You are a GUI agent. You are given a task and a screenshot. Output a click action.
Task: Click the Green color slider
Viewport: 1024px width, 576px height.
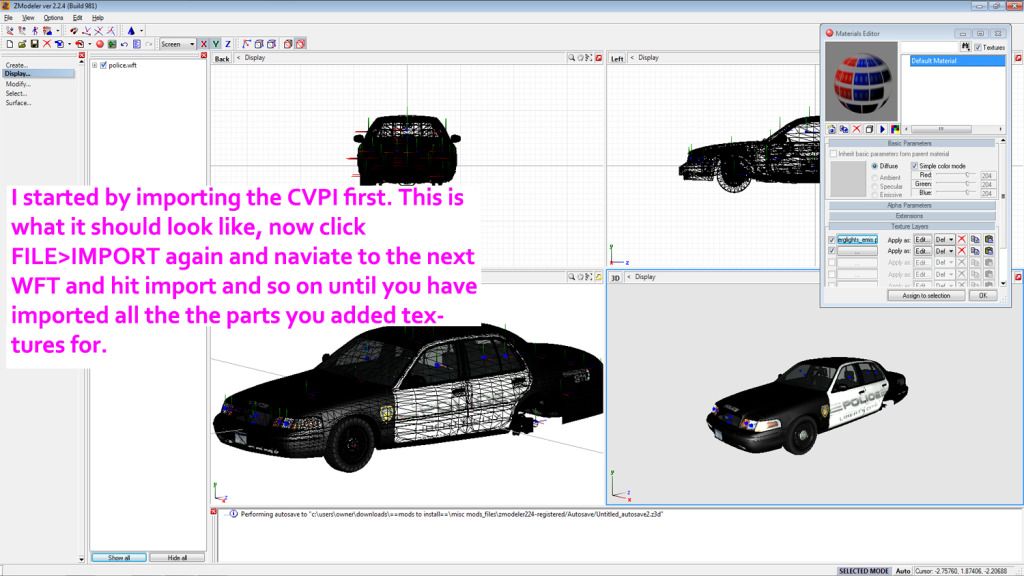point(954,184)
